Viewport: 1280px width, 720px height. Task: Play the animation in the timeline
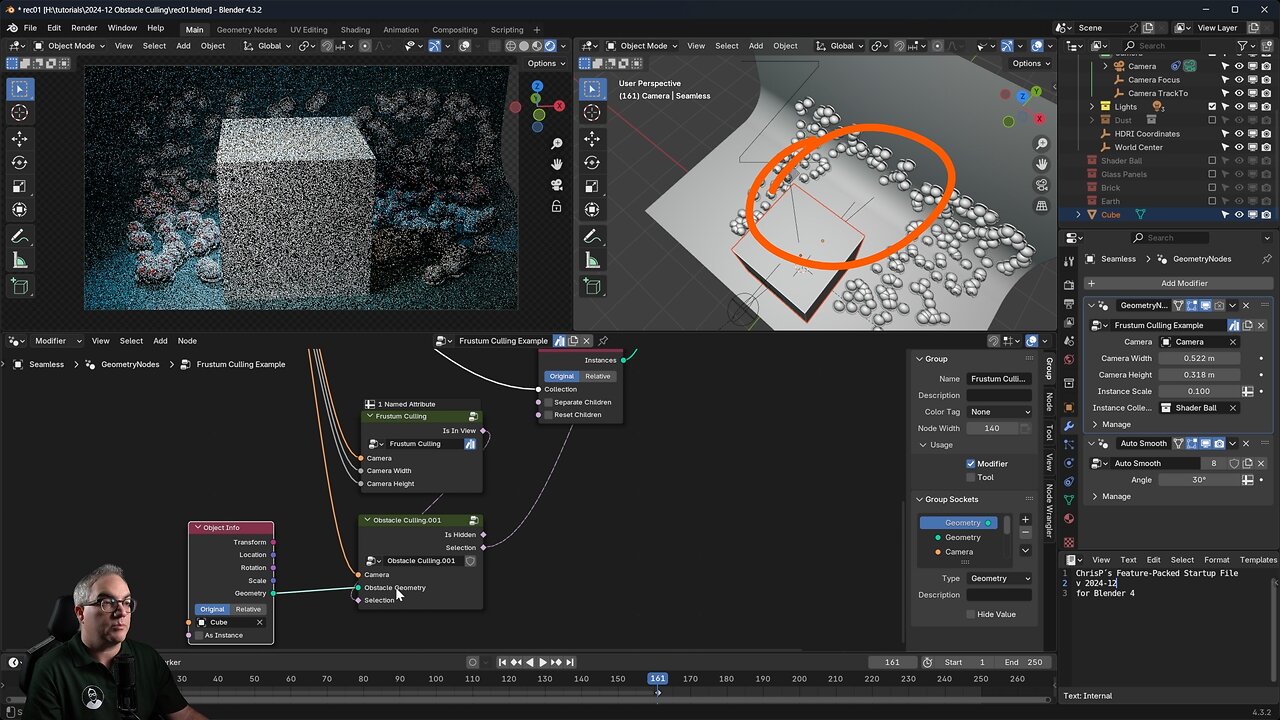tap(543, 662)
